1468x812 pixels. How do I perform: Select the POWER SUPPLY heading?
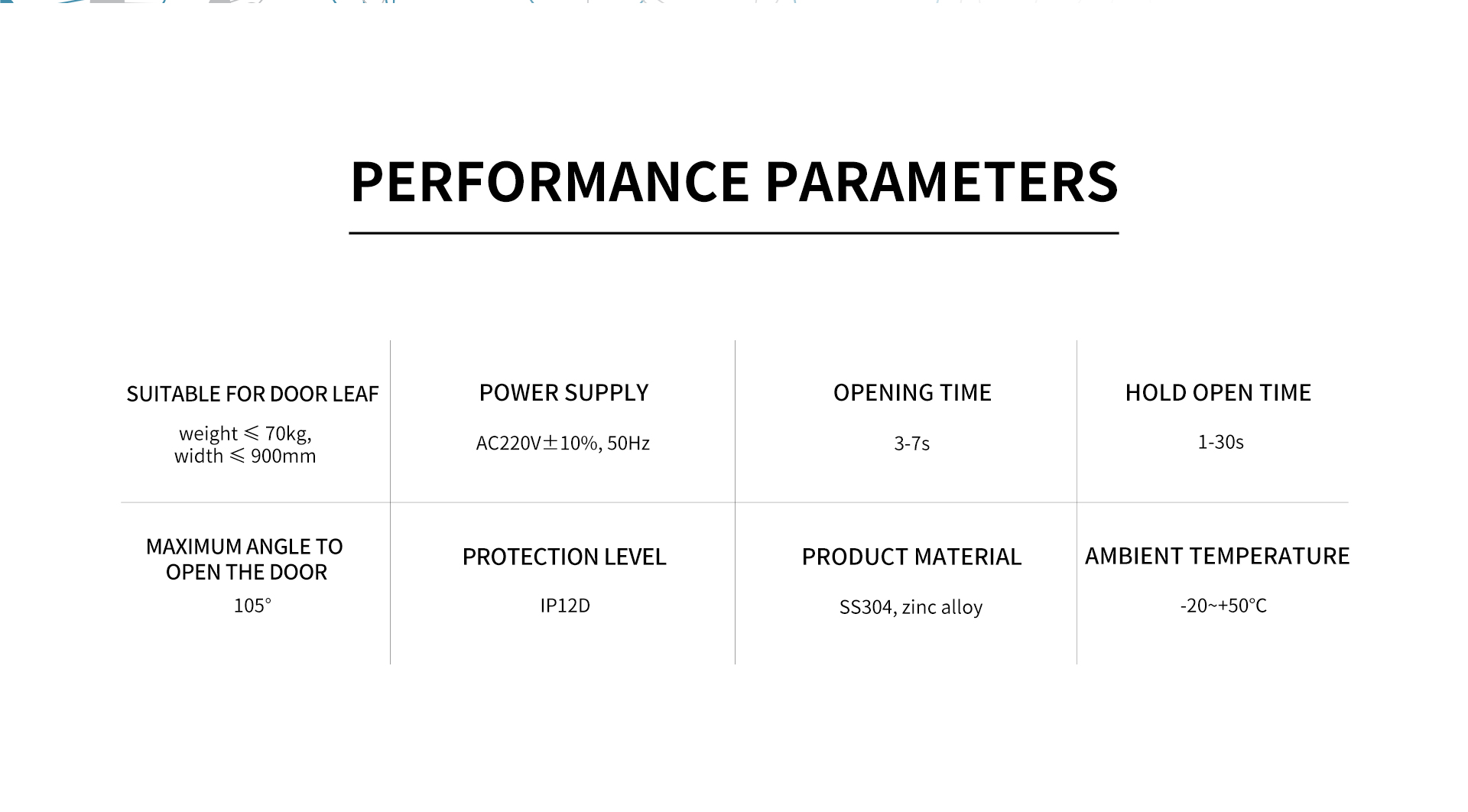(563, 392)
